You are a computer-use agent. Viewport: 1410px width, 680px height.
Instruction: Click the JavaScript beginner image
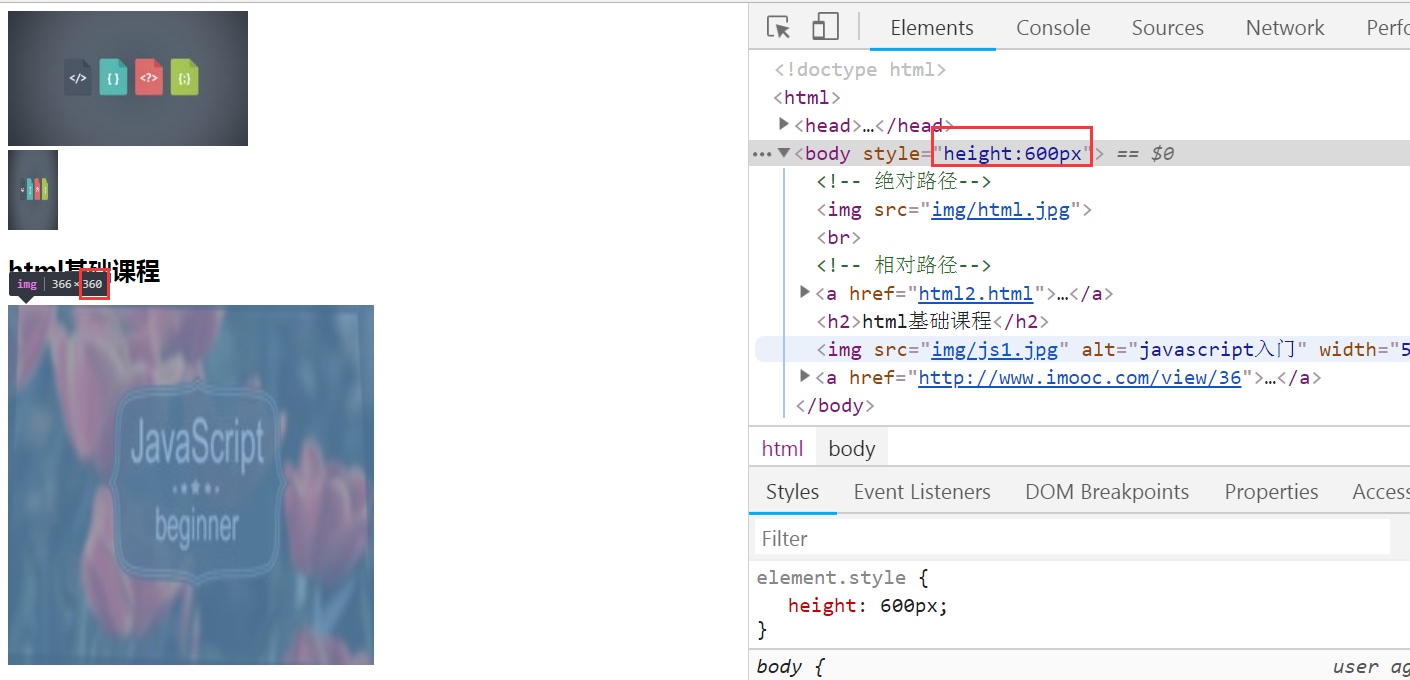[x=191, y=485]
